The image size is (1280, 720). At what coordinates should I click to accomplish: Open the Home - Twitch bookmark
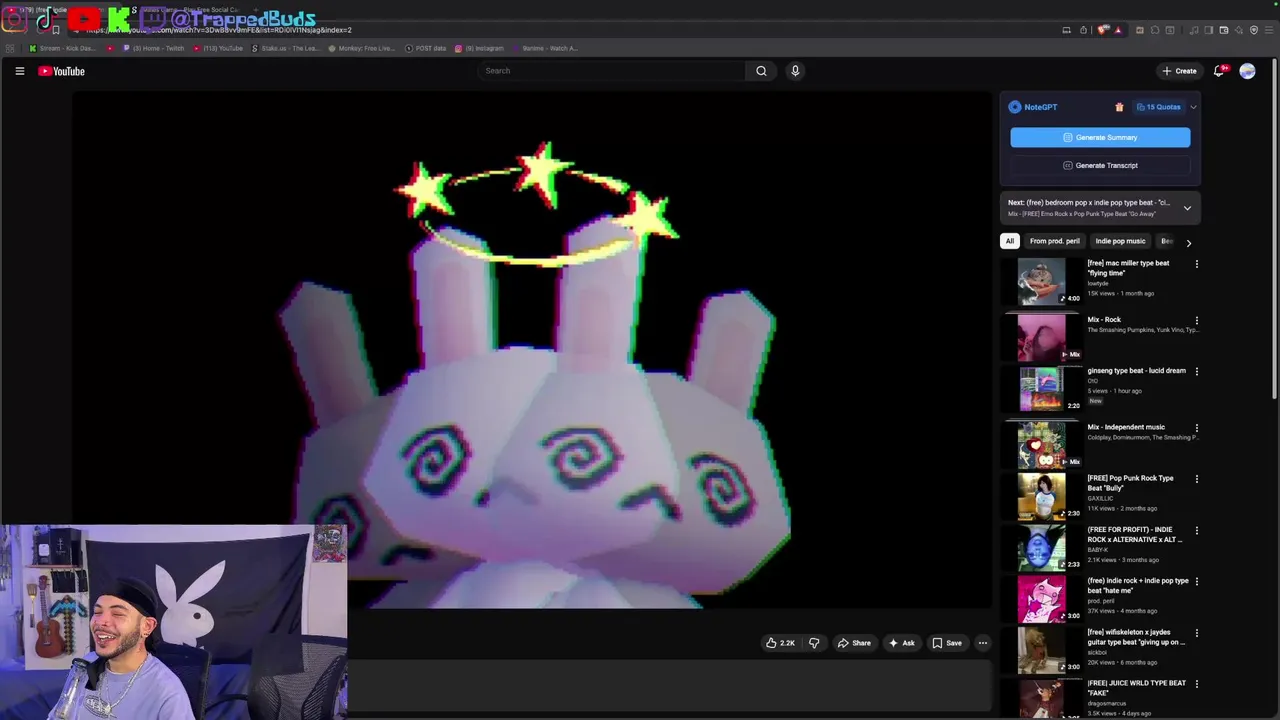tap(154, 48)
